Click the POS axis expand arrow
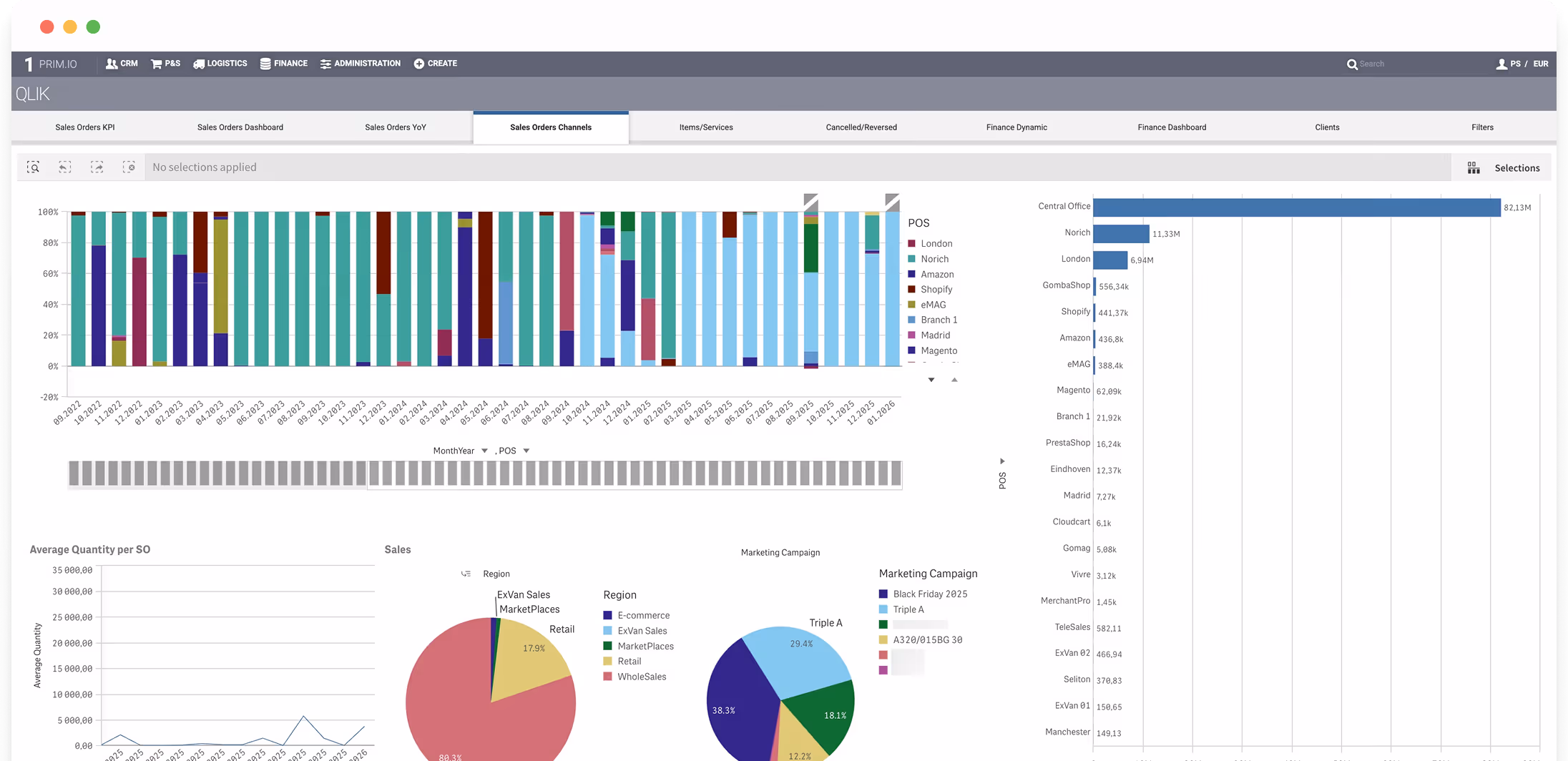The image size is (1568, 761). [1002, 461]
